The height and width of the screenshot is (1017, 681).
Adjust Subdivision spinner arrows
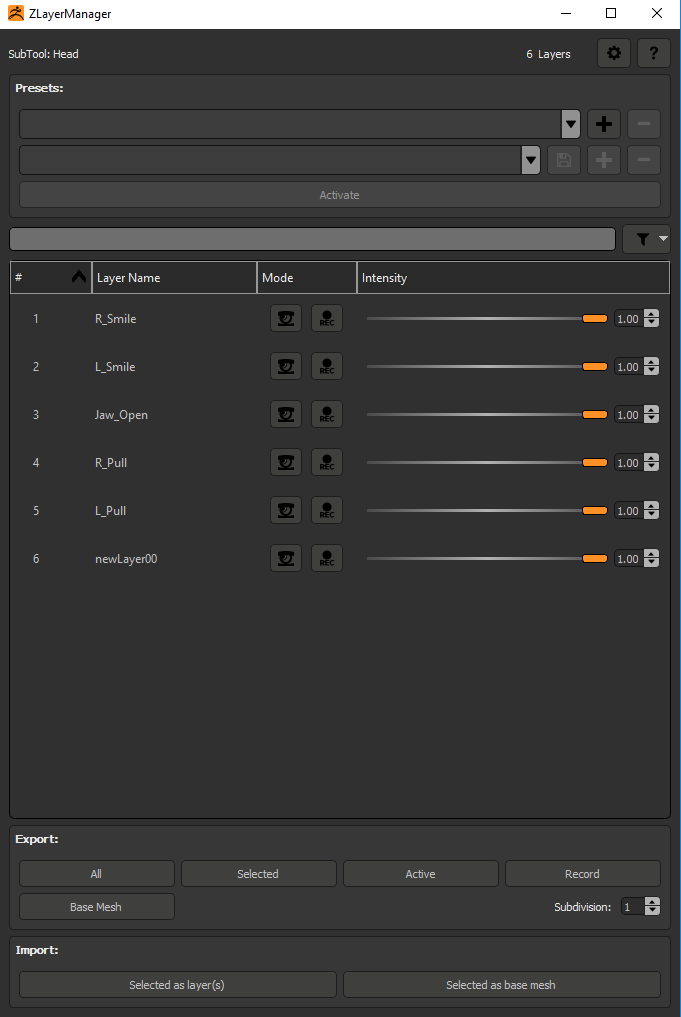[652, 907]
